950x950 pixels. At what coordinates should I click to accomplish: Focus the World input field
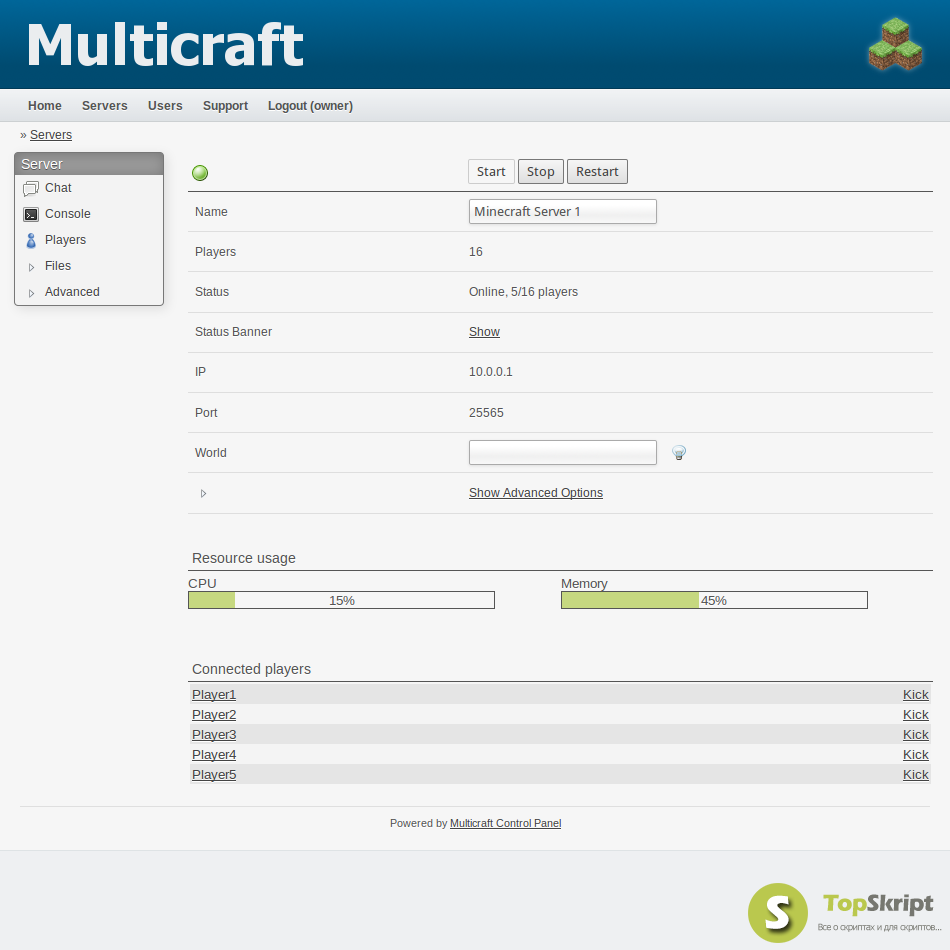(x=563, y=453)
